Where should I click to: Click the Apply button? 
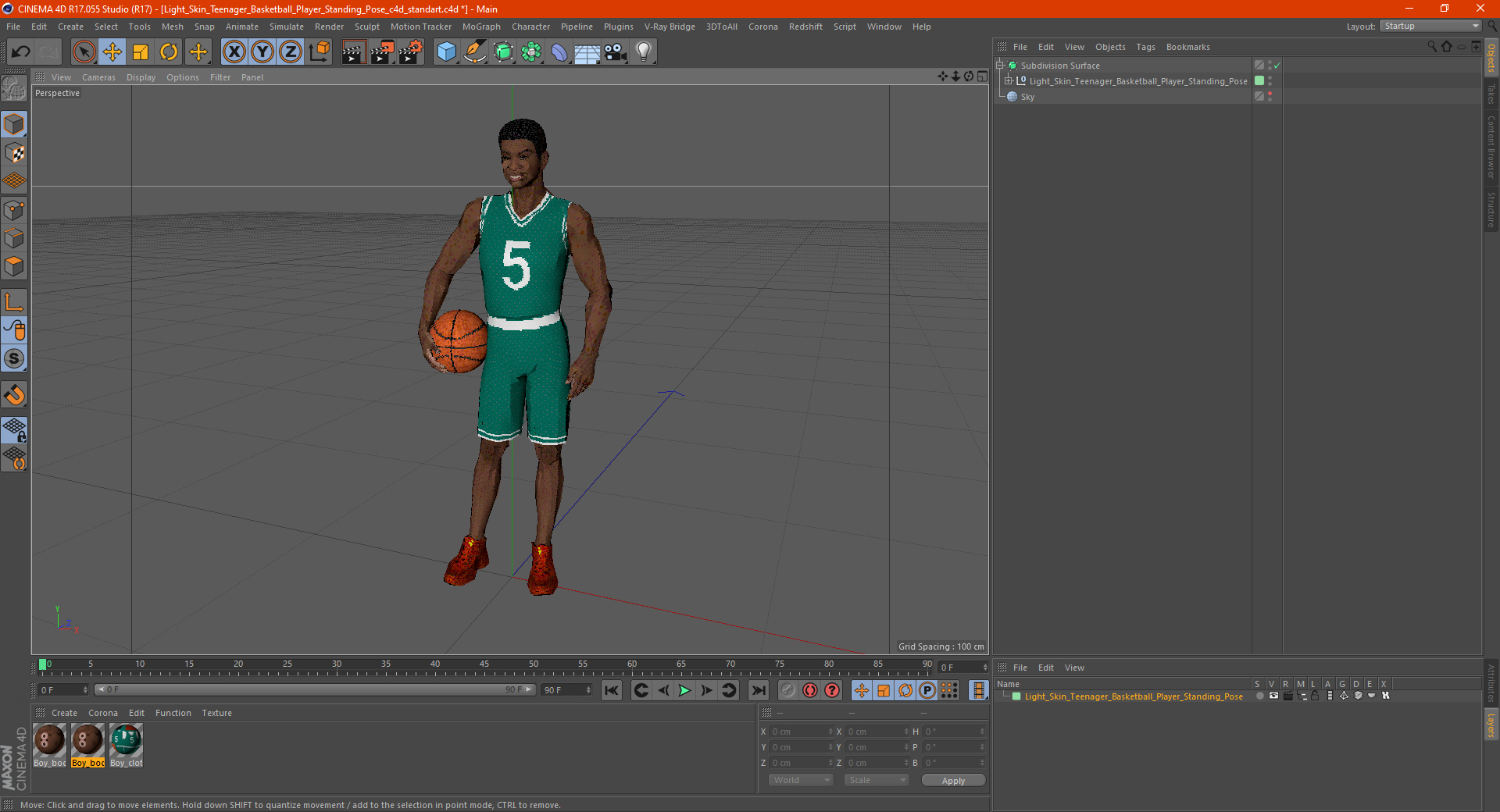[x=953, y=781]
